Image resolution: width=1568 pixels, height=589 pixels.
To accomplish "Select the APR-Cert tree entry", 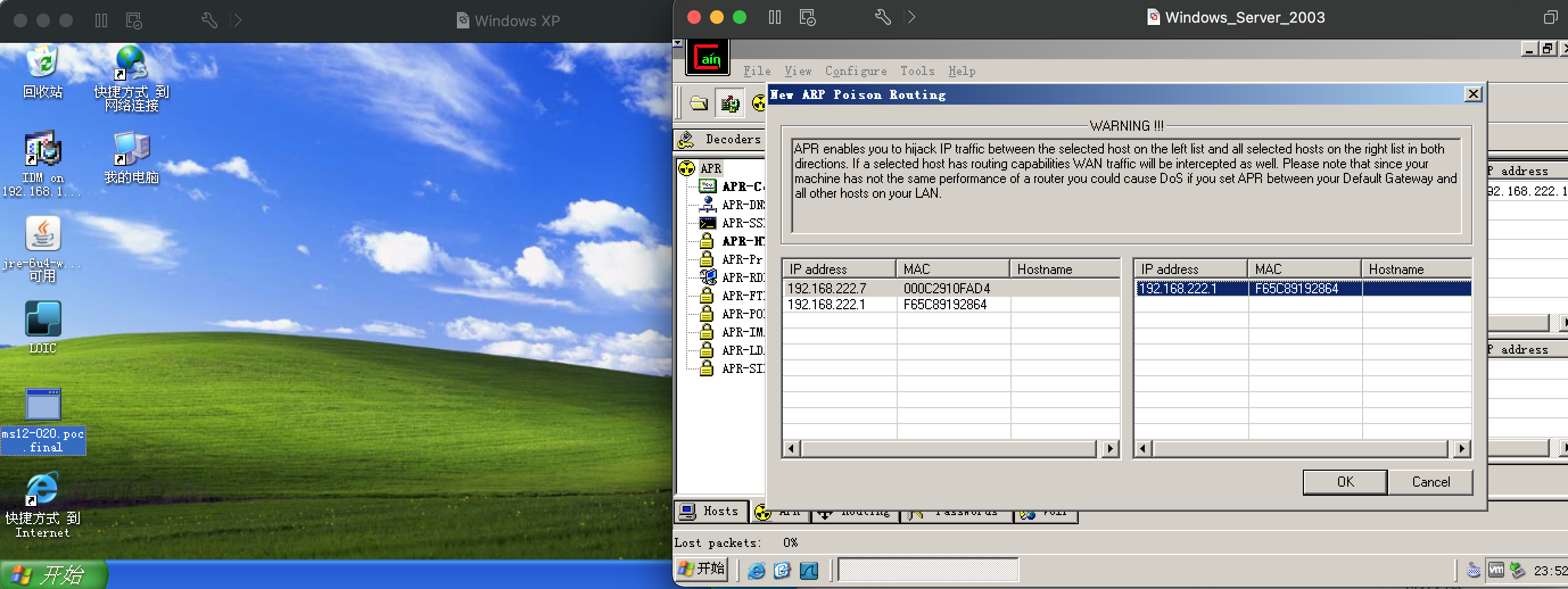I will (x=742, y=186).
